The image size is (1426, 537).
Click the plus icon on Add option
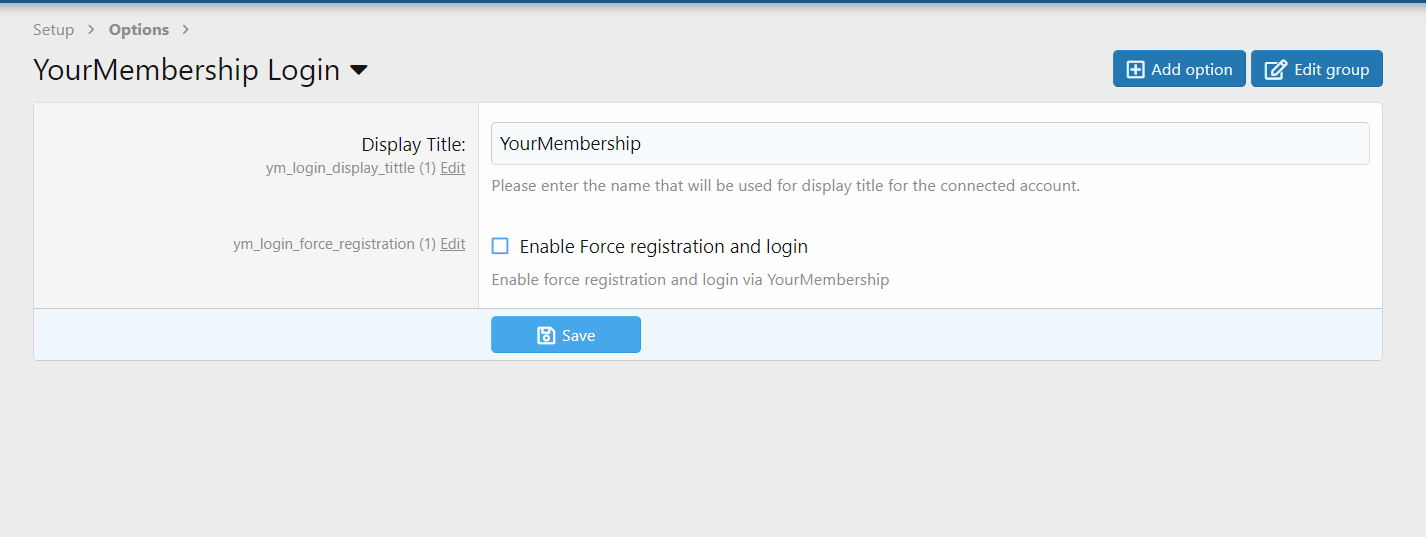point(1136,69)
